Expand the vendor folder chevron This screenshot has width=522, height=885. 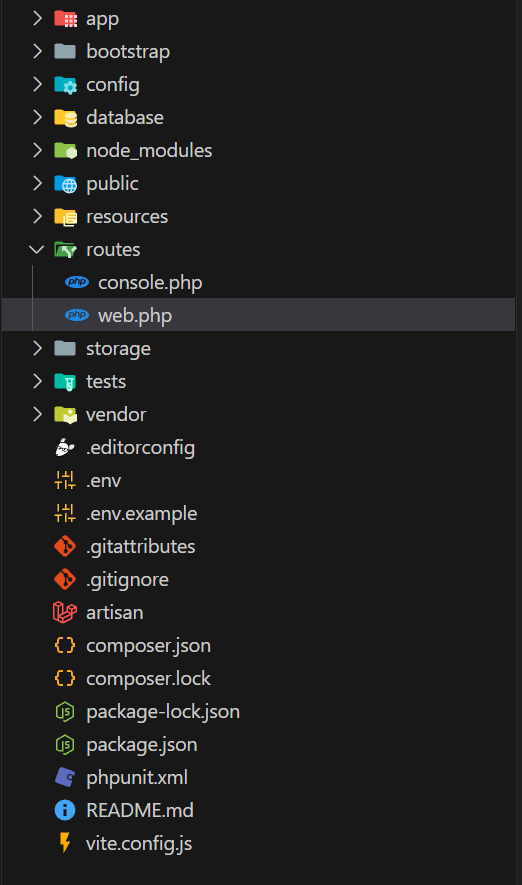click(x=37, y=415)
